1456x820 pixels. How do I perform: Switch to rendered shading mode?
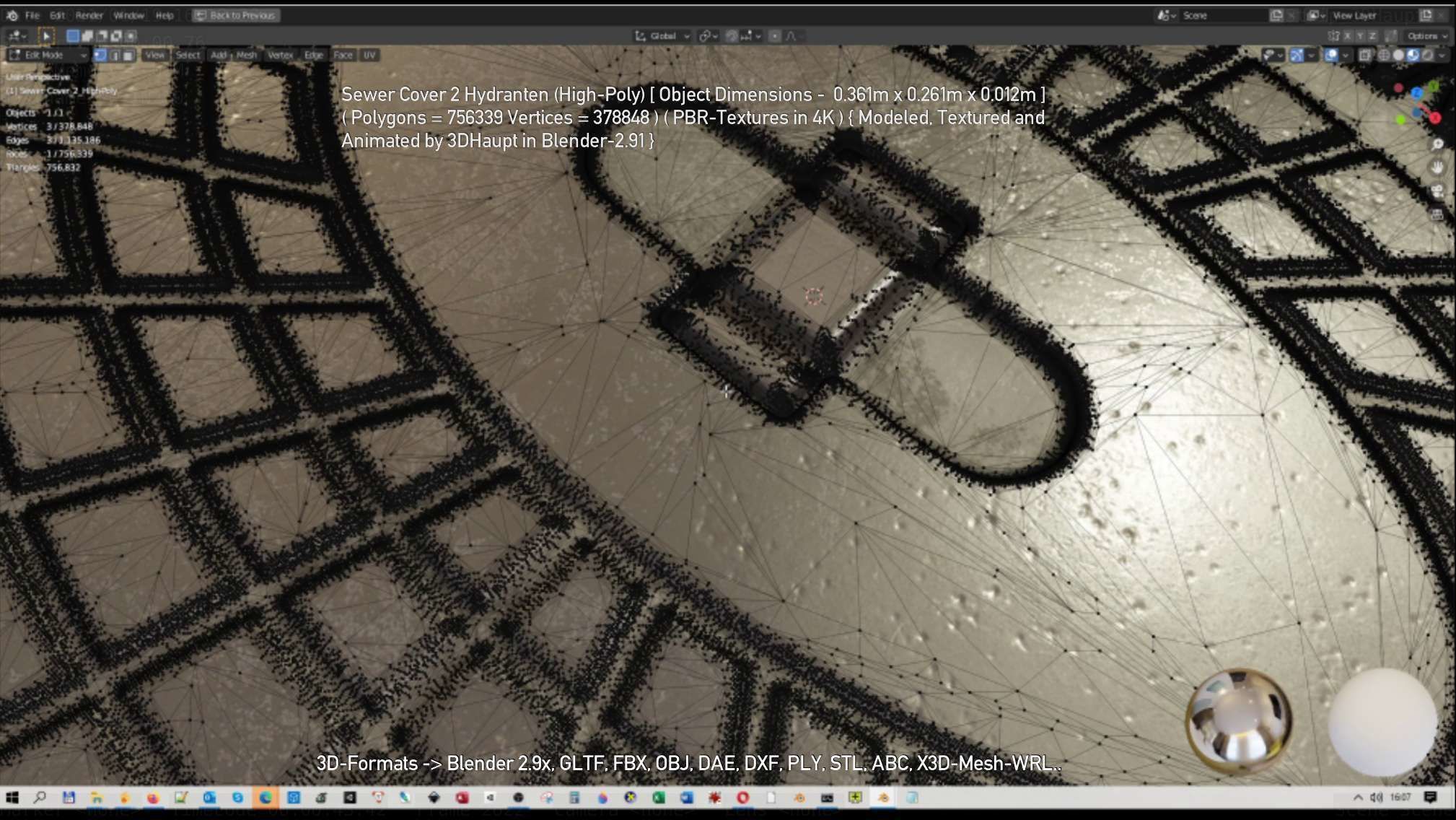[1427, 55]
